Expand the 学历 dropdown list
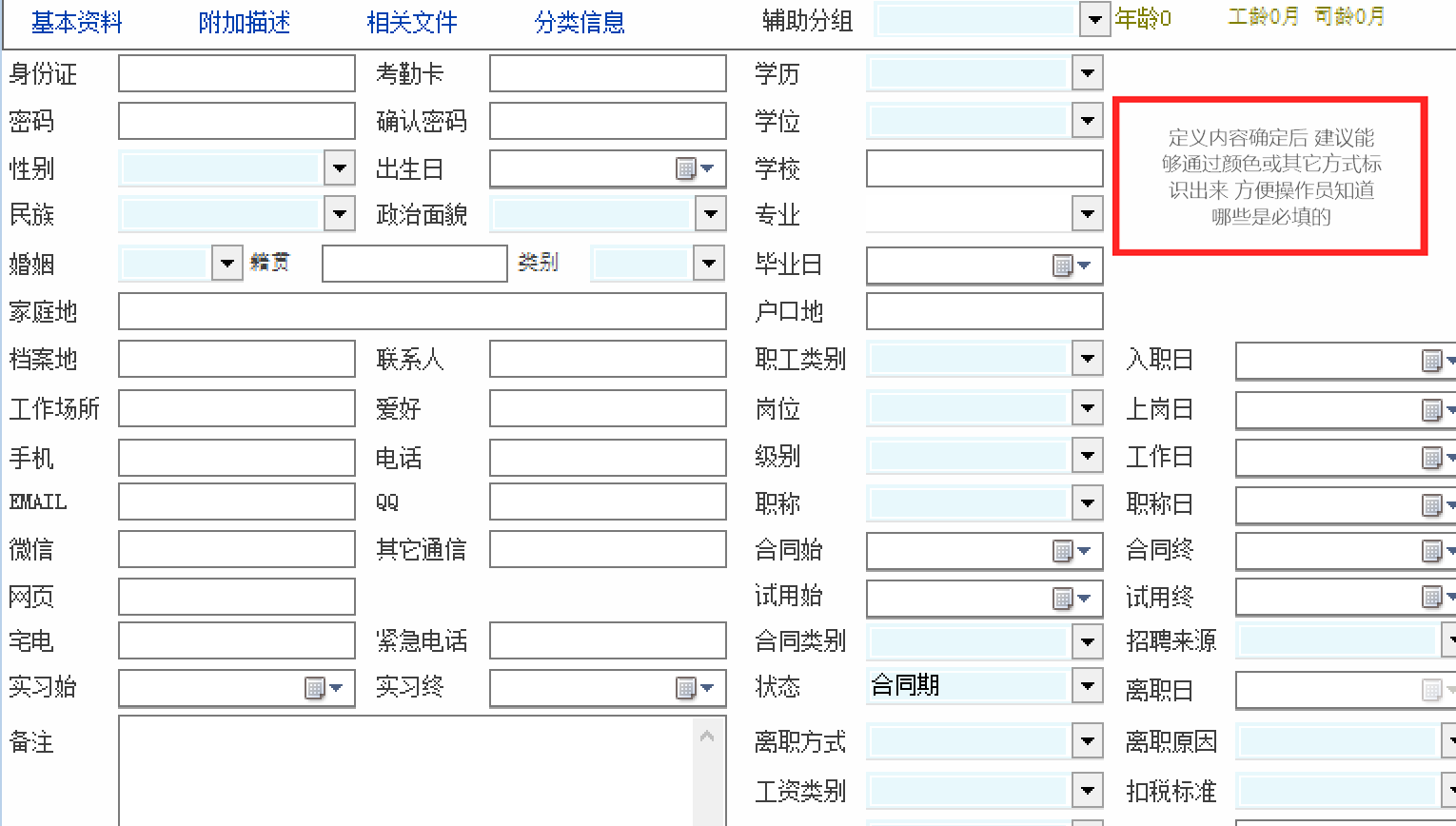This screenshot has height=826, width=1456. 1087,73
